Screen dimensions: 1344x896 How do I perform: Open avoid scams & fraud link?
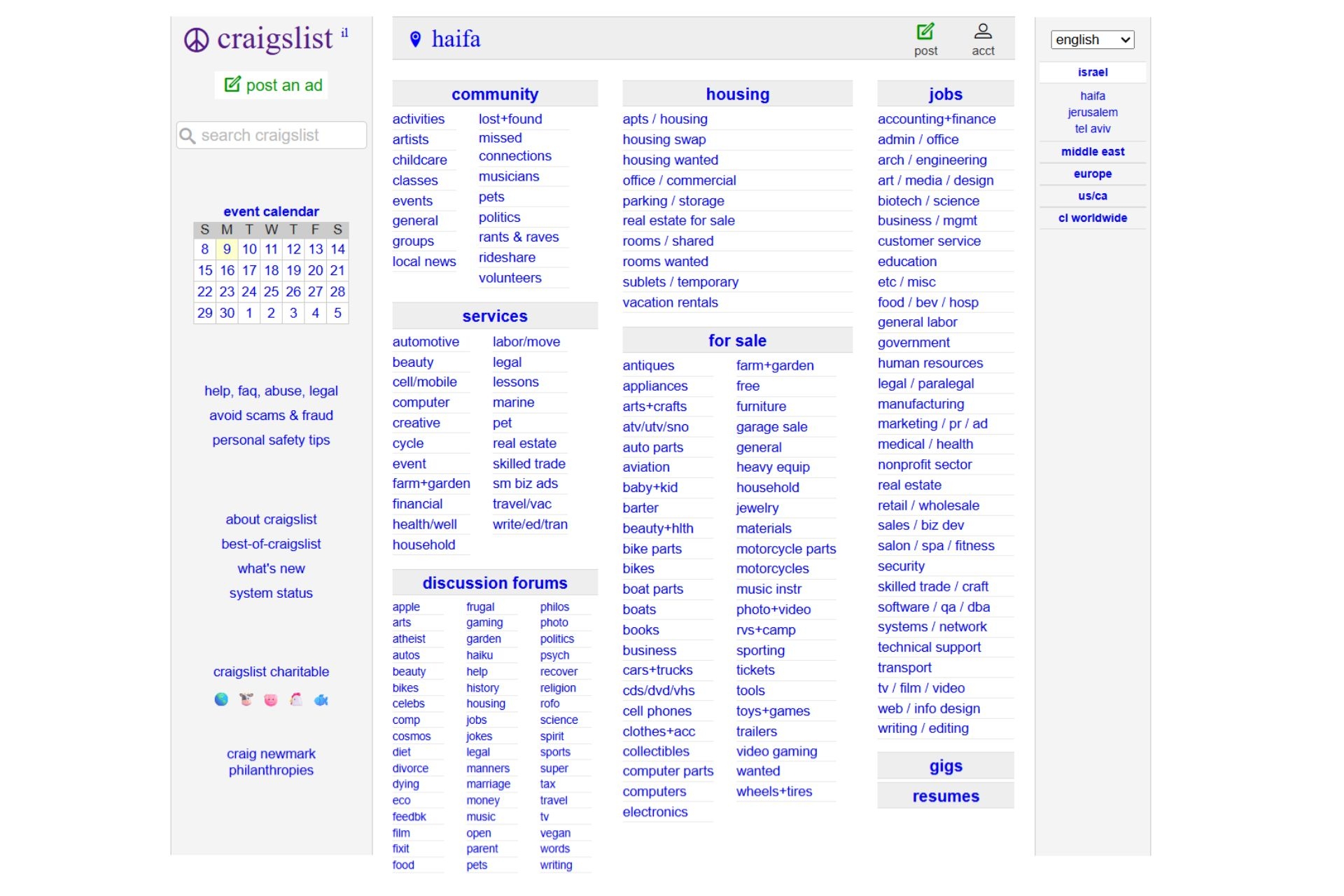[x=271, y=415]
